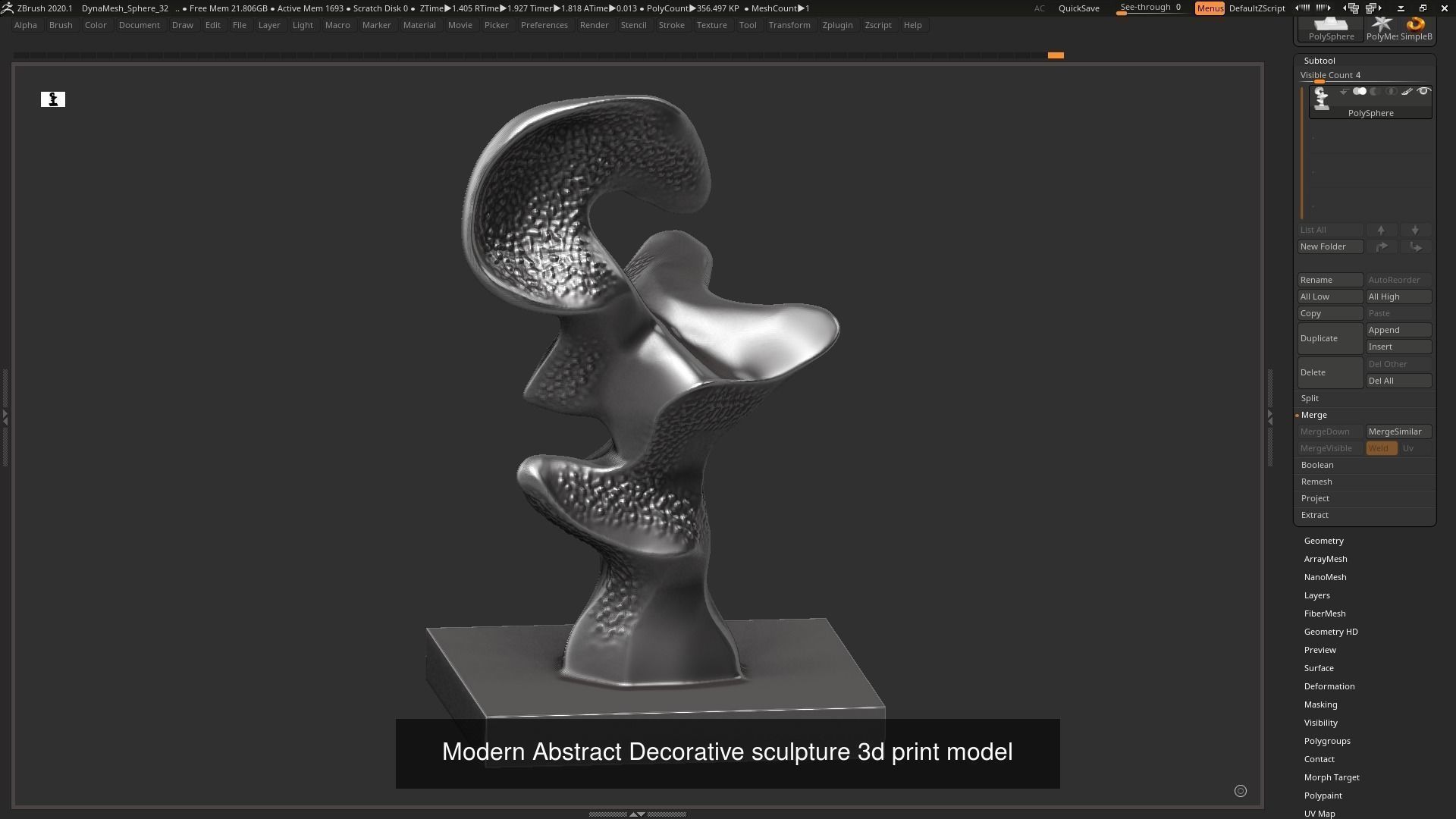Open the Brush menu
The height and width of the screenshot is (819, 1456).
[61, 25]
